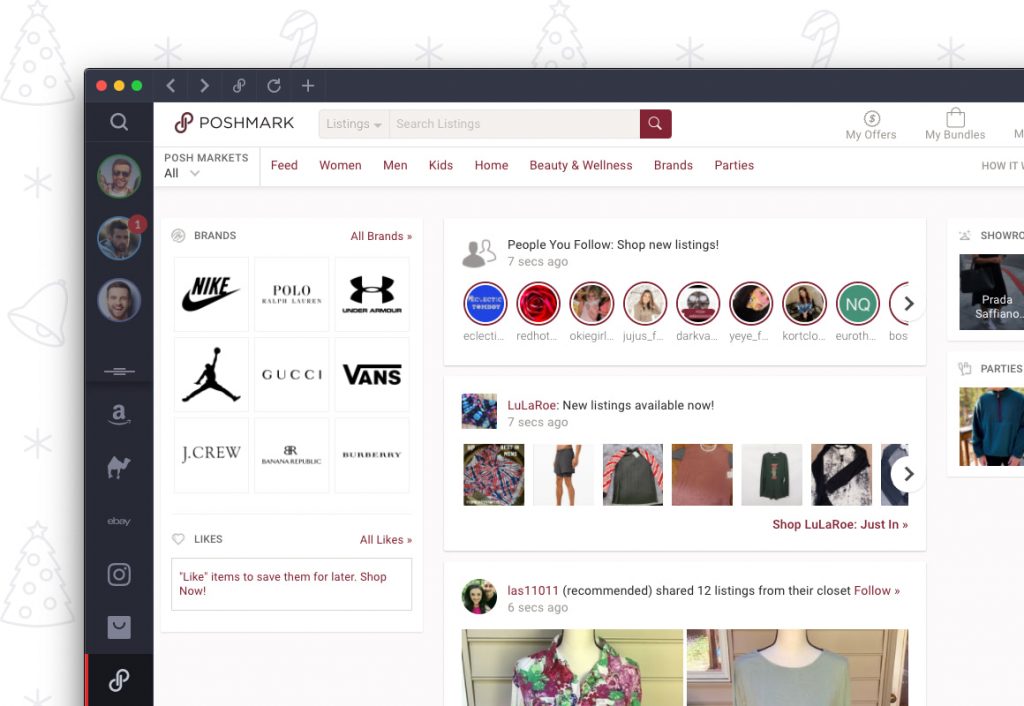Open the Listings search type dropdown
Screen dimensions: 1024x706
click(354, 123)
